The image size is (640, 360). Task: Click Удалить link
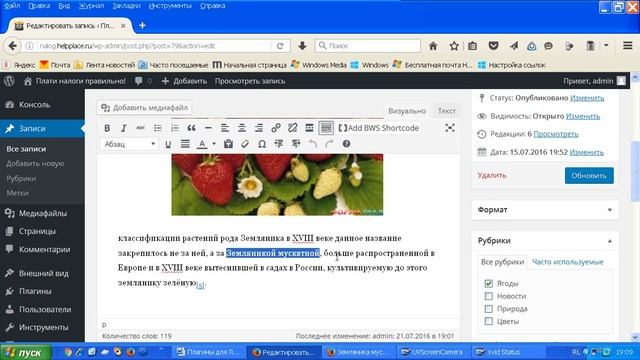[x=492, y=175]
